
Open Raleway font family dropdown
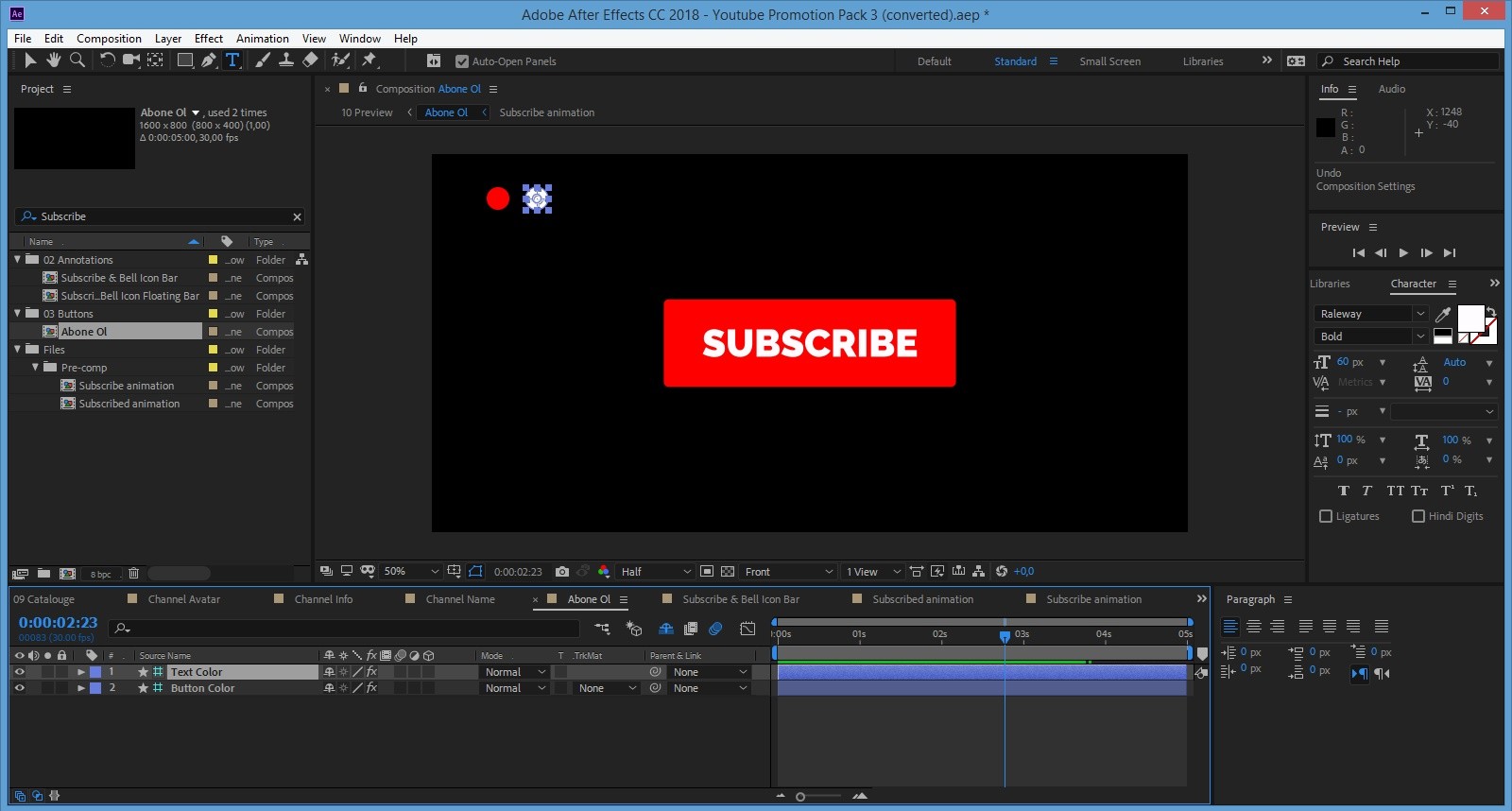1371,314
